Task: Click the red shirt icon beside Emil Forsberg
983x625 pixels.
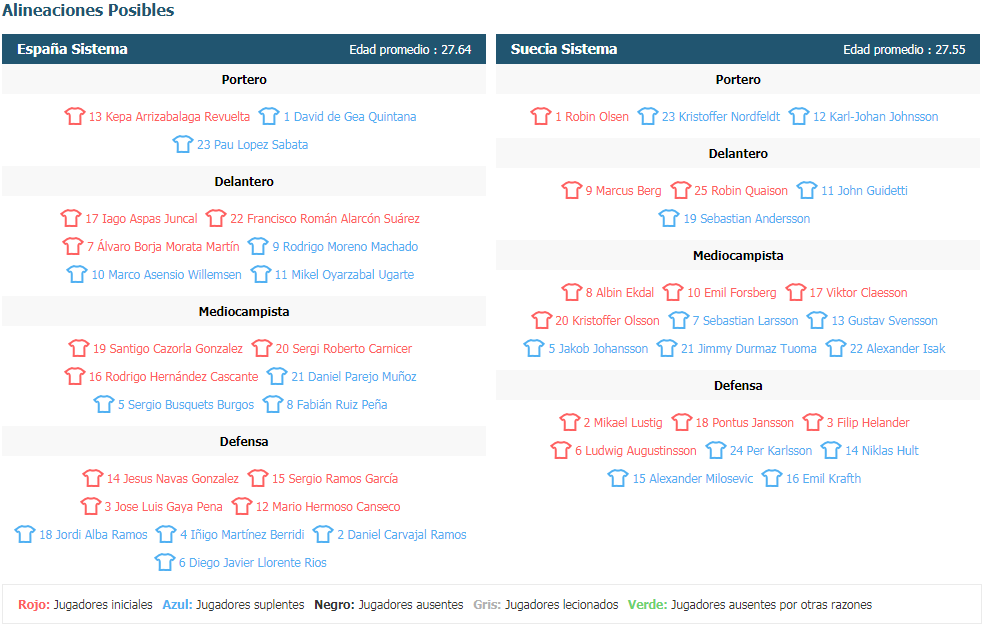Action: click(x=673, y=292)
